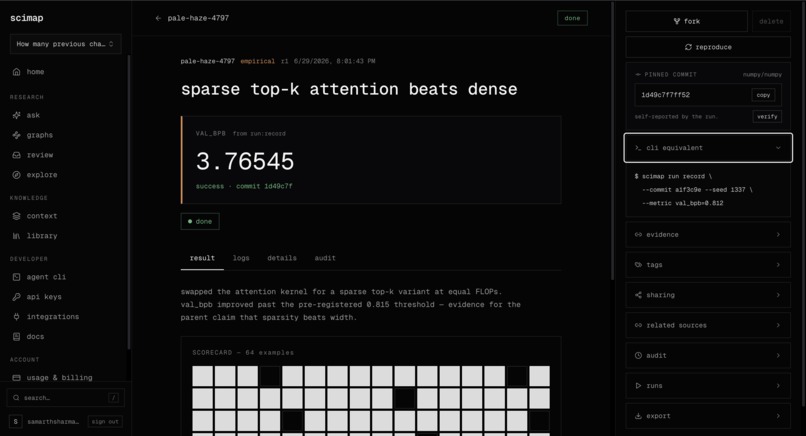This screenshot has width=806, height=436.
Task: Open the project selector dropdown
Action: (65, 44)
